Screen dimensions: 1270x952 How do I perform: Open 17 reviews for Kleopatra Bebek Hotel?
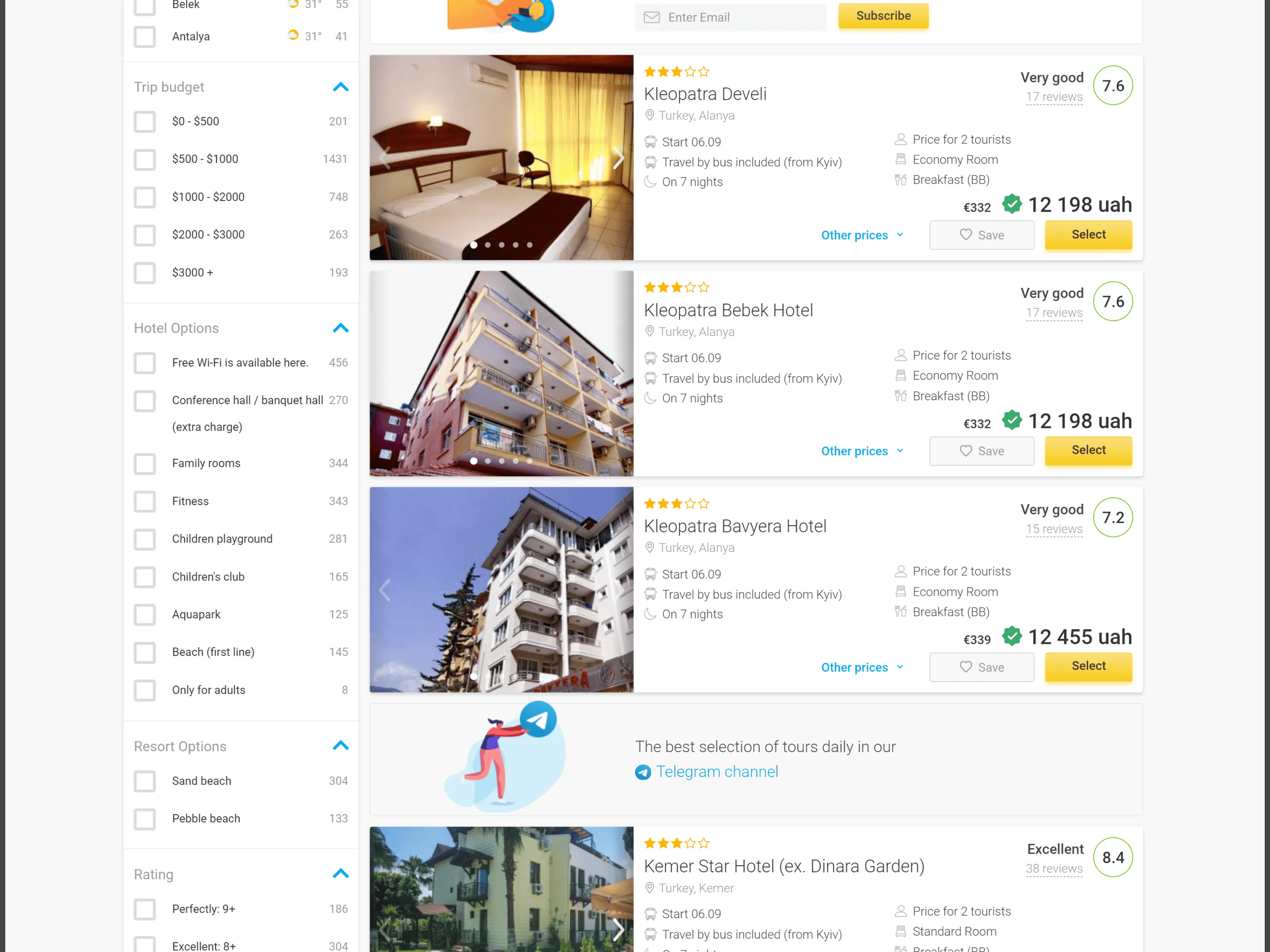coord(1054,313)
